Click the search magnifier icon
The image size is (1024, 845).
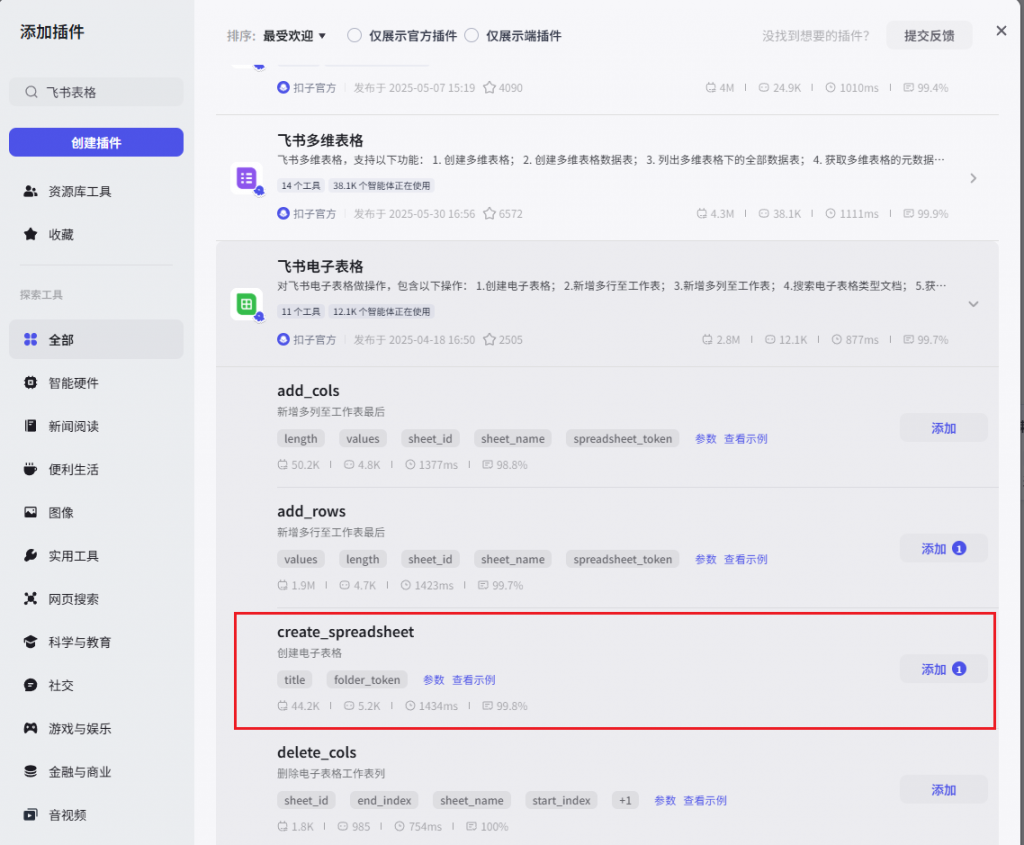pos(31,92)
